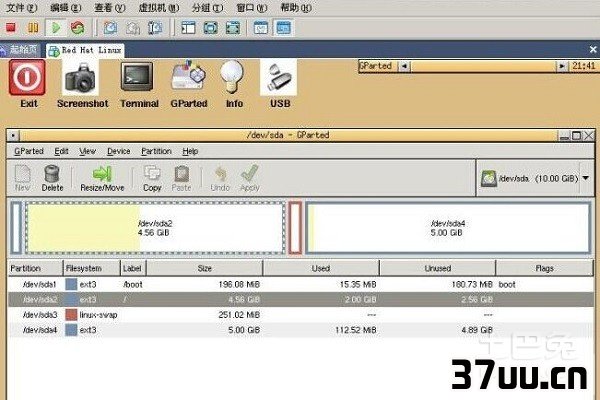Reset the virtual machine with restart icon

[78, 28]
